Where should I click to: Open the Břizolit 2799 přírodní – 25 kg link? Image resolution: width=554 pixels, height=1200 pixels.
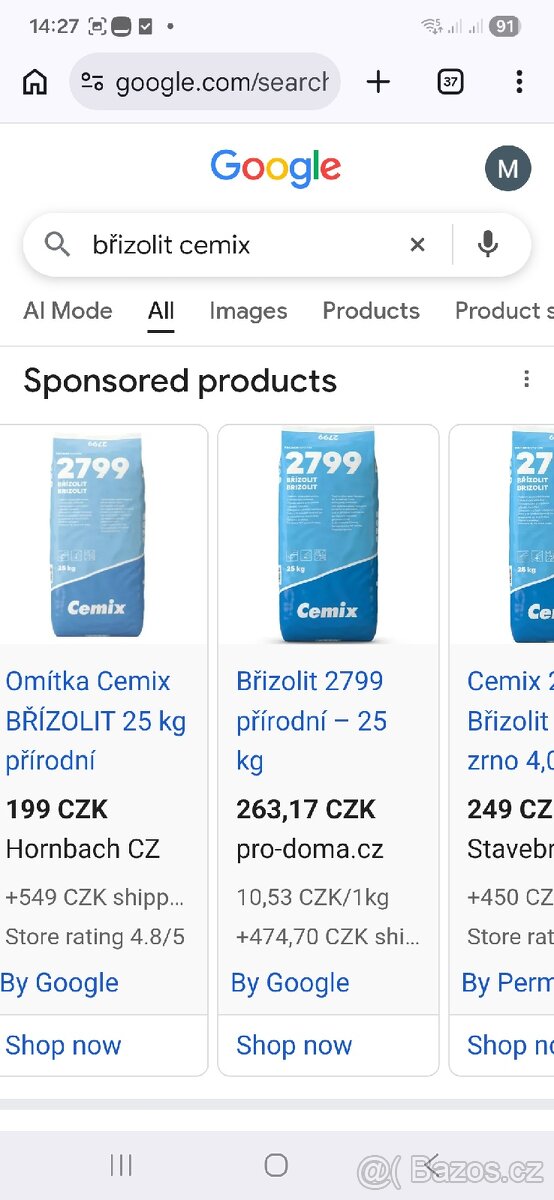(312, 721)
